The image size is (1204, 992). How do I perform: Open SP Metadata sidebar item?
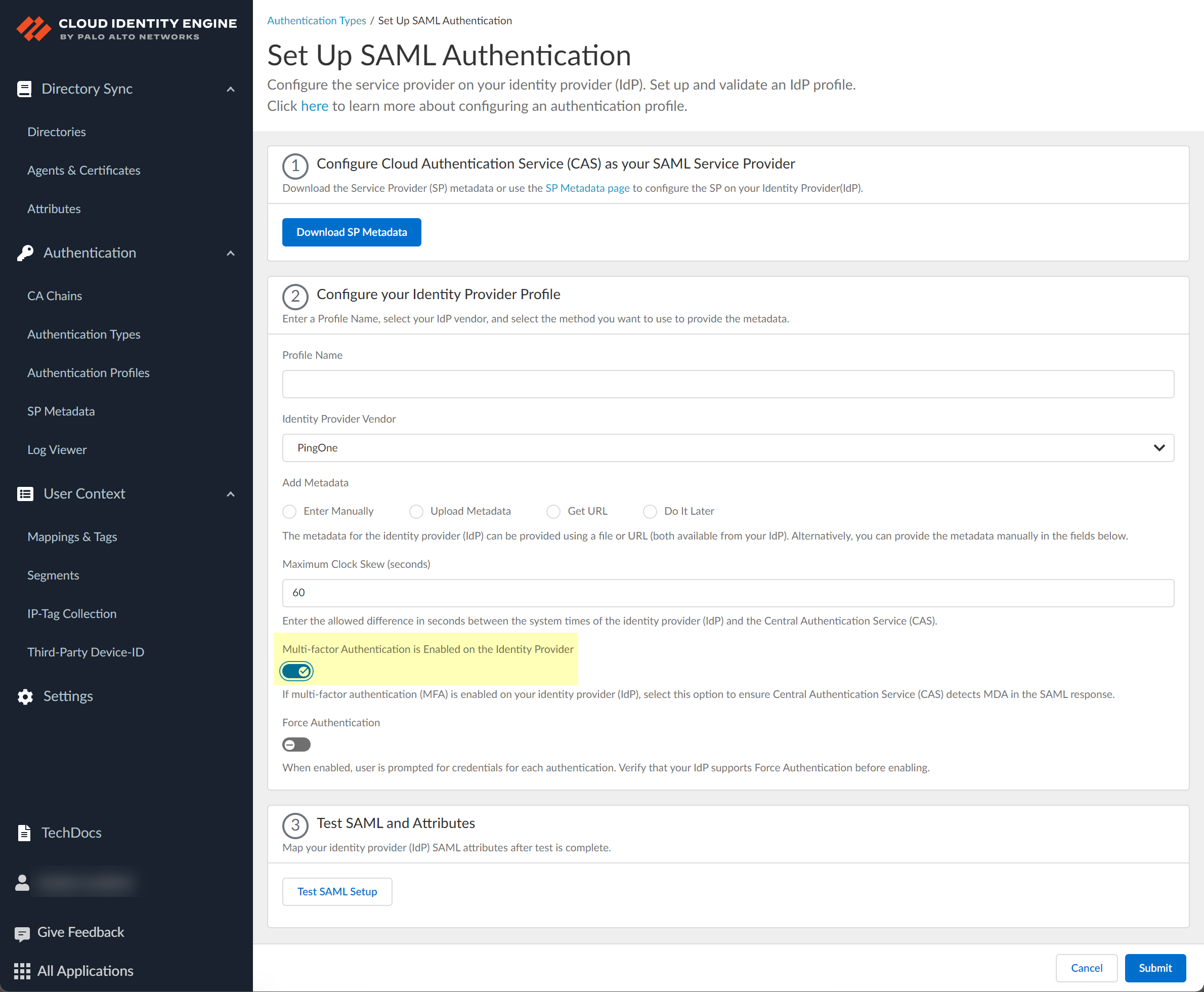pyautogui.click(x=61, y=411)
